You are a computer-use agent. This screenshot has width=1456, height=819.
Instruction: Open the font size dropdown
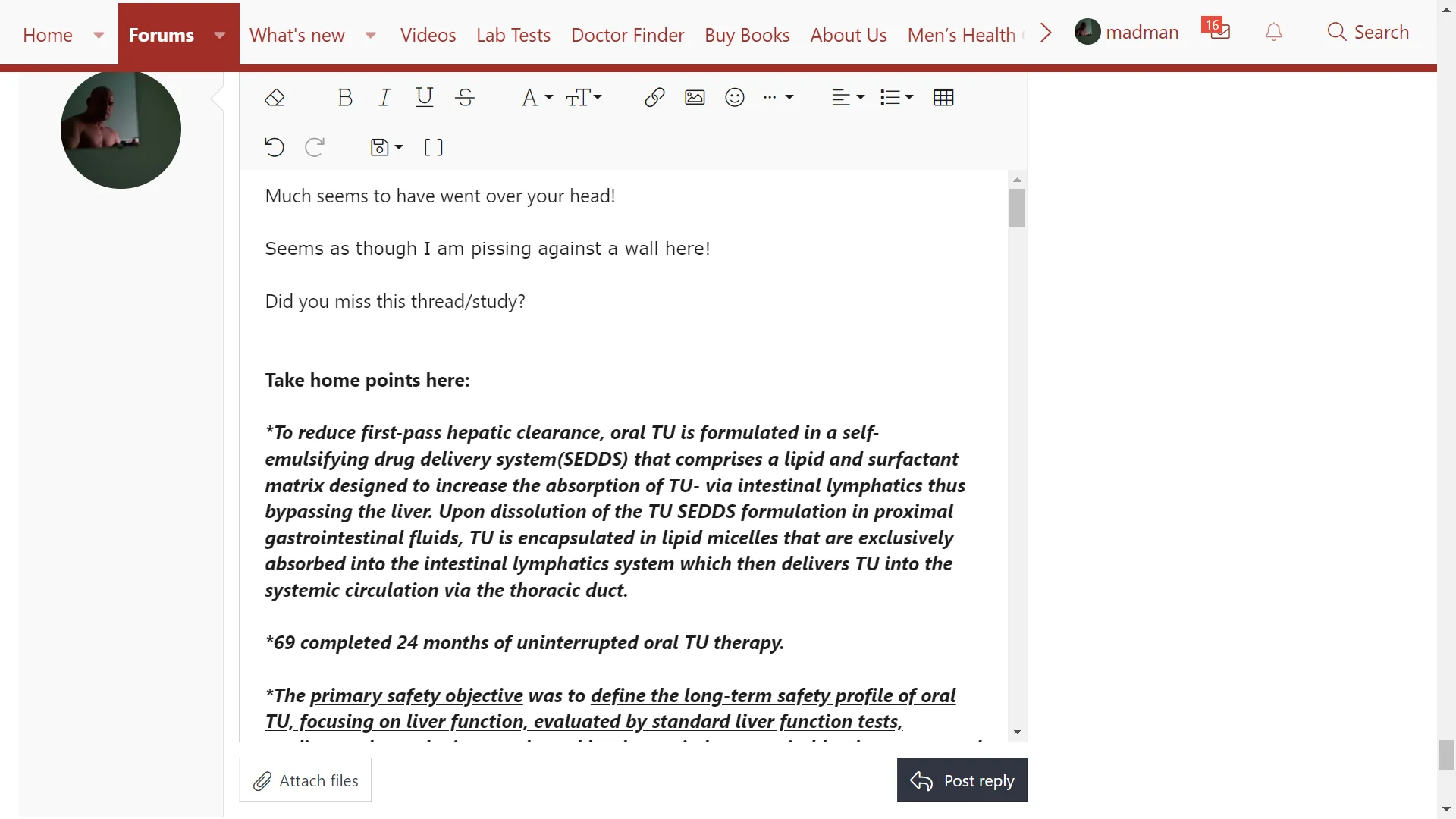[x=584, y=98]
